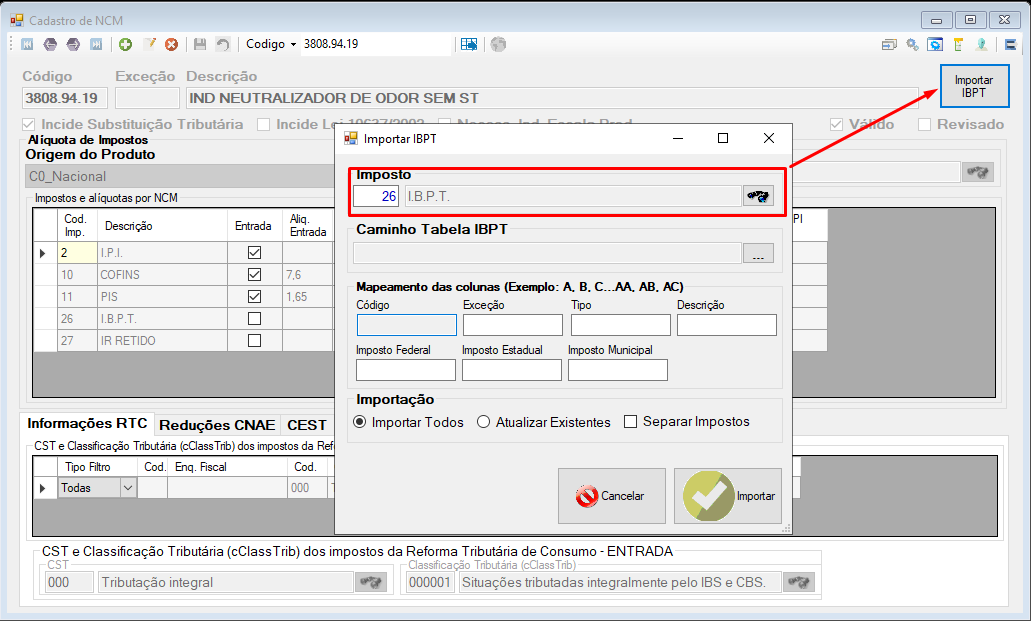Open the Codigo search field dropdown
1031x621 pixels.
tap(293, 44)
